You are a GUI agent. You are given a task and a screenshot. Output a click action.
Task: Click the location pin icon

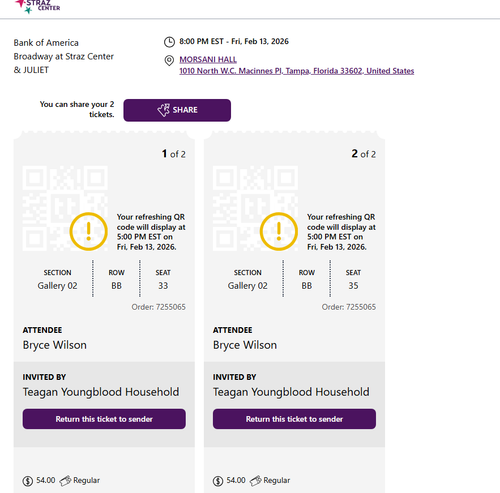169,61
